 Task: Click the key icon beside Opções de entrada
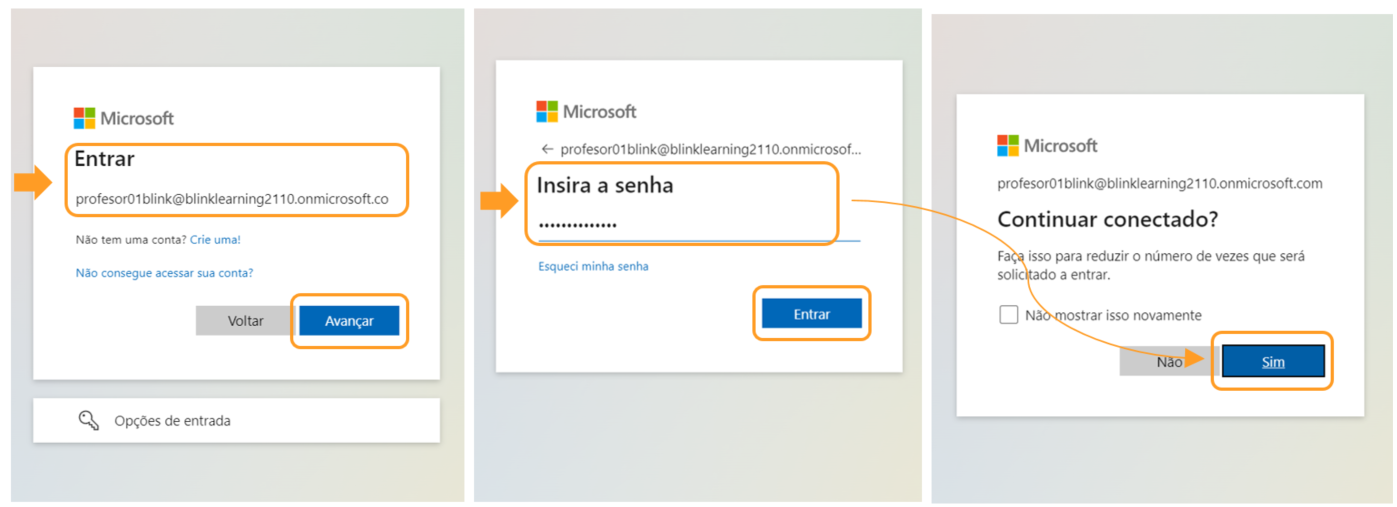tap(89, 421)
